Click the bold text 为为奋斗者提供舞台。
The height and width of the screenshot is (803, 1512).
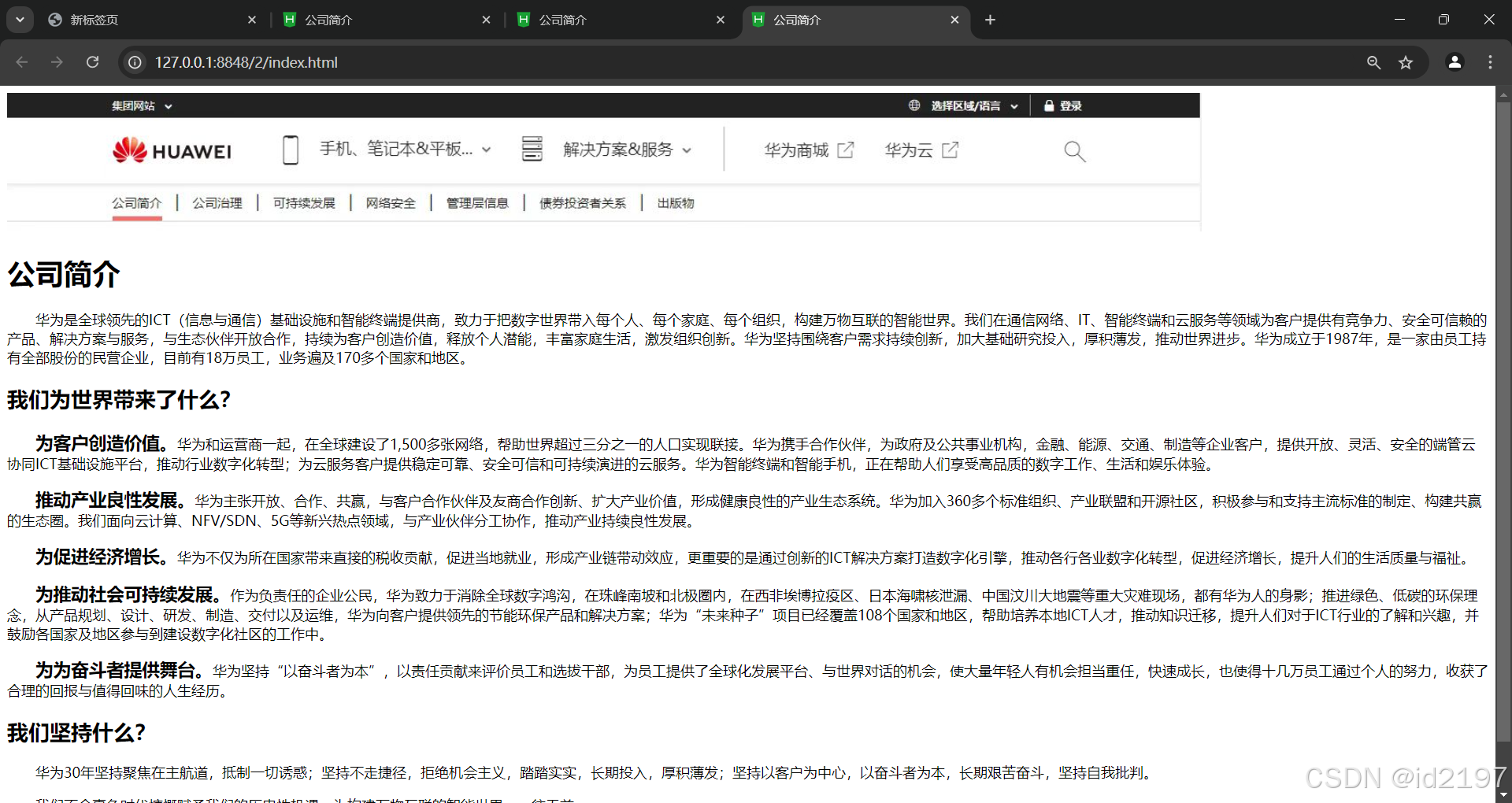coord(120,670)
